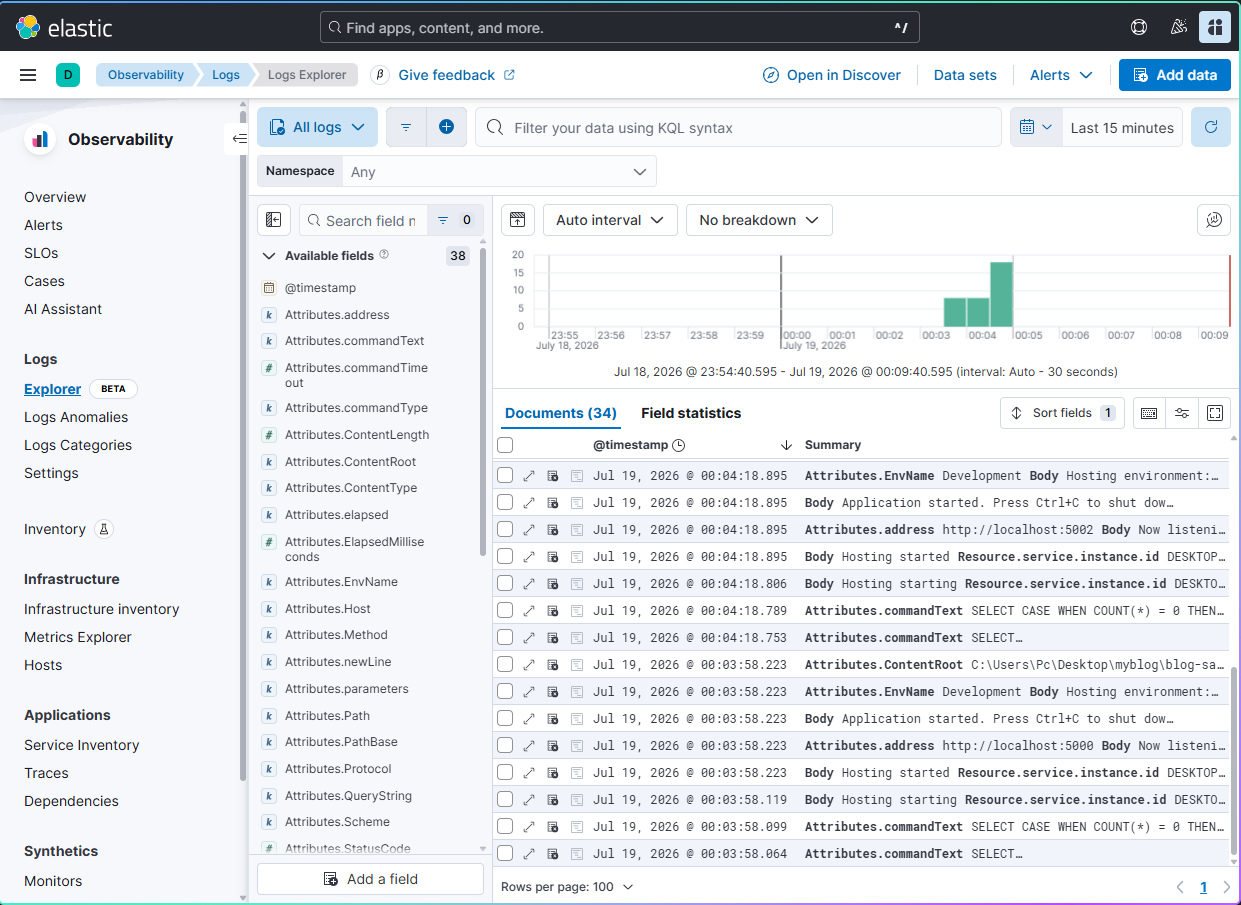
Task: Check the row at 00:04:18.753 SELECT
Action: 505,637
